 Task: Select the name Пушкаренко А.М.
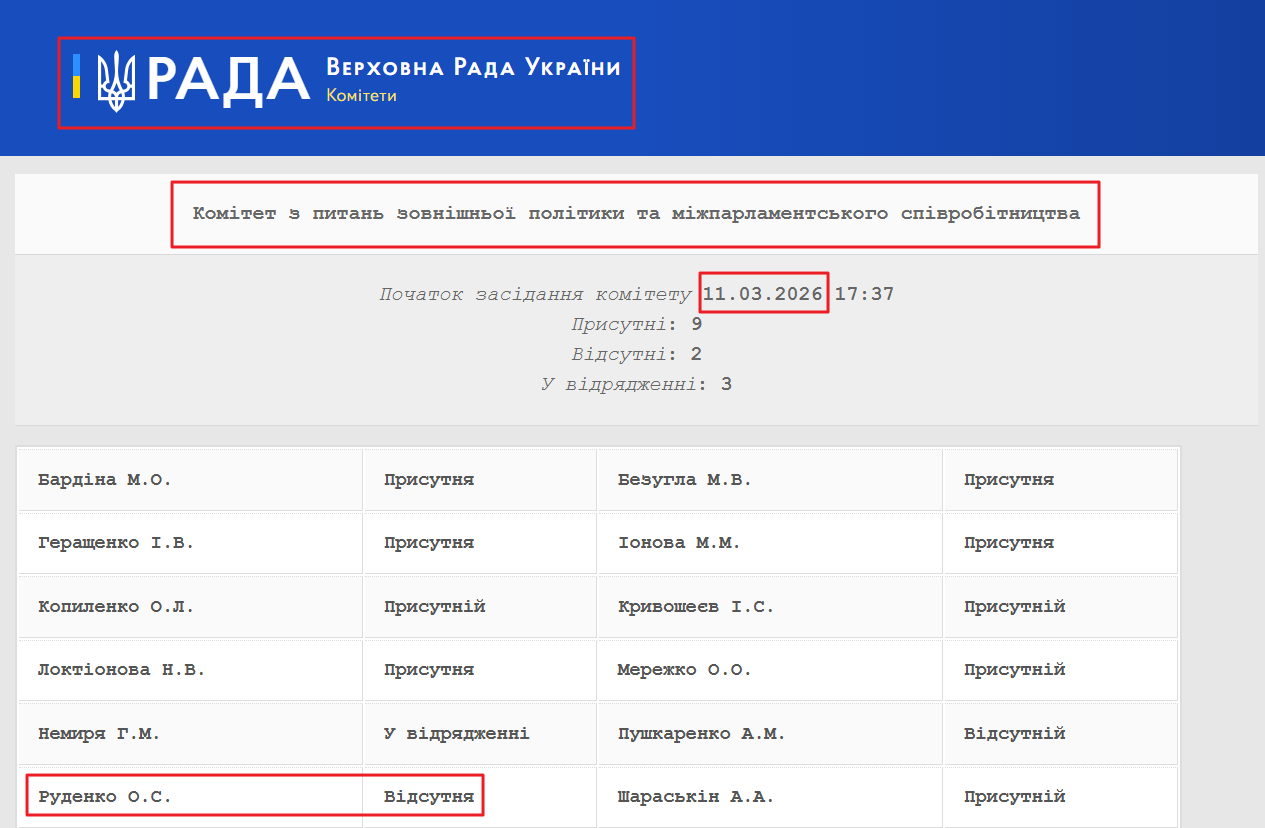click(x=702, y=734)
